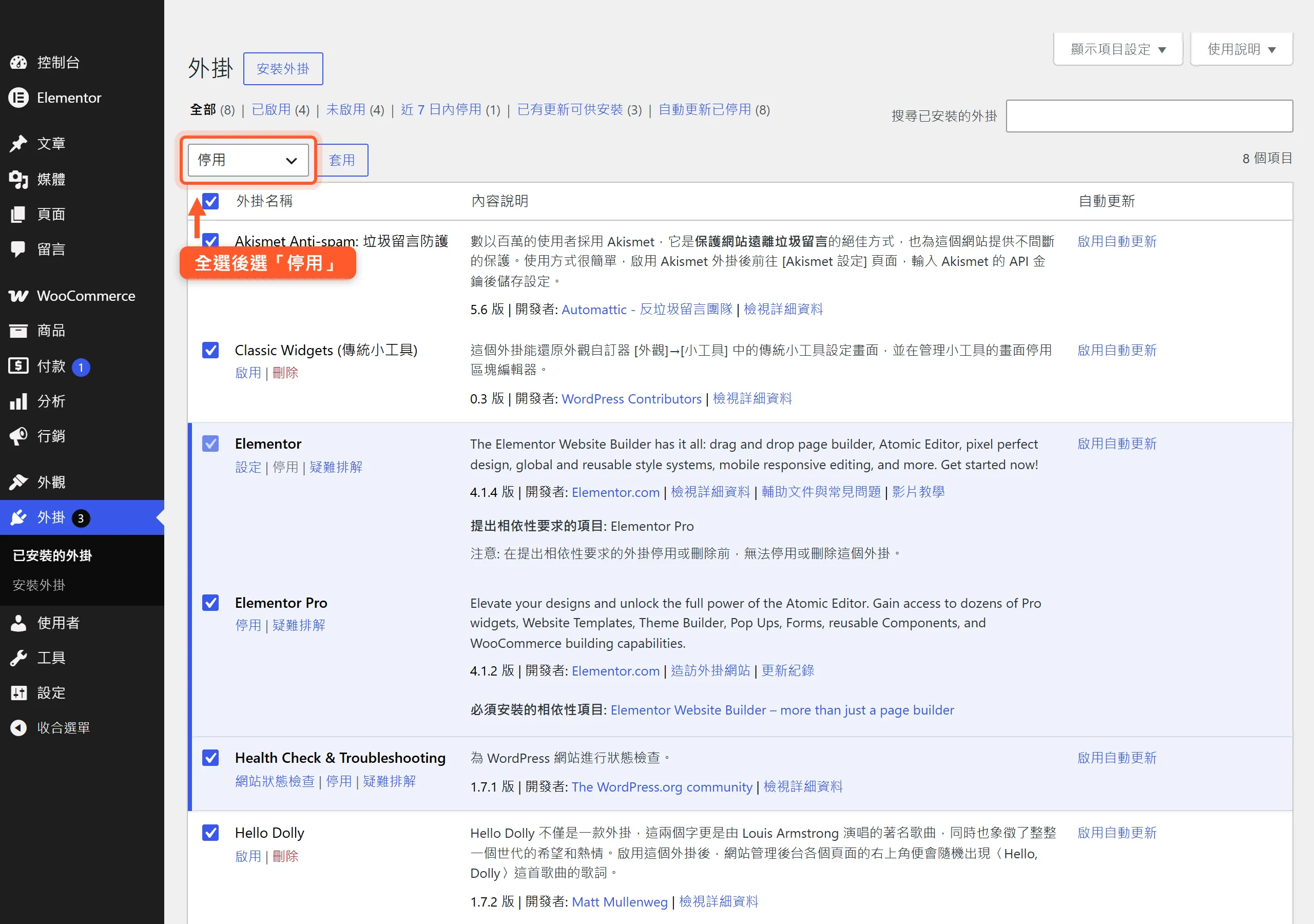Open Automattic - 反垃圾留言團隊 developer link
This screenshot has width=1314, height=924.
647,310
